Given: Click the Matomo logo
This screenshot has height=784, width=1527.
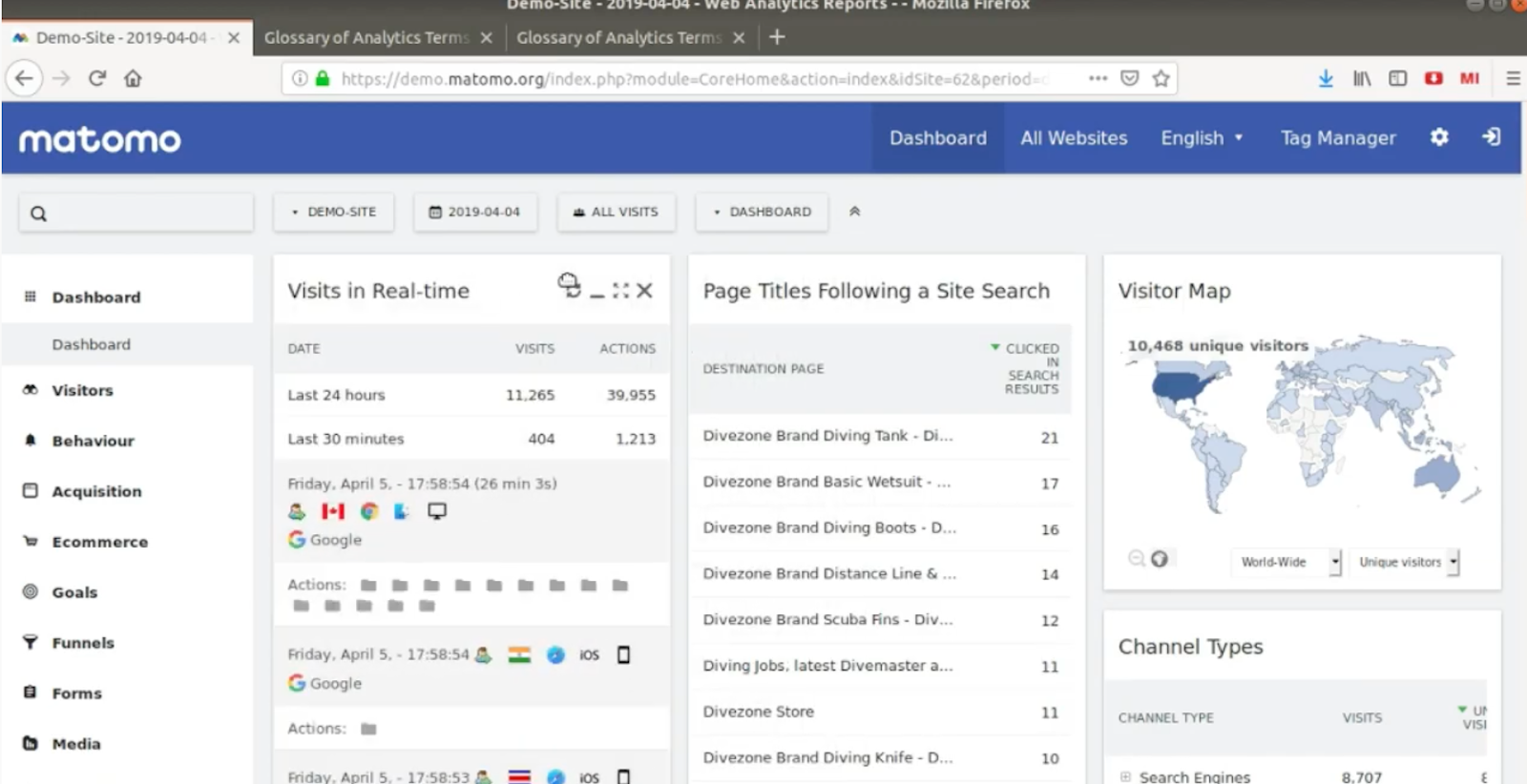Looking at the screenshot, I should pos(99,140).
